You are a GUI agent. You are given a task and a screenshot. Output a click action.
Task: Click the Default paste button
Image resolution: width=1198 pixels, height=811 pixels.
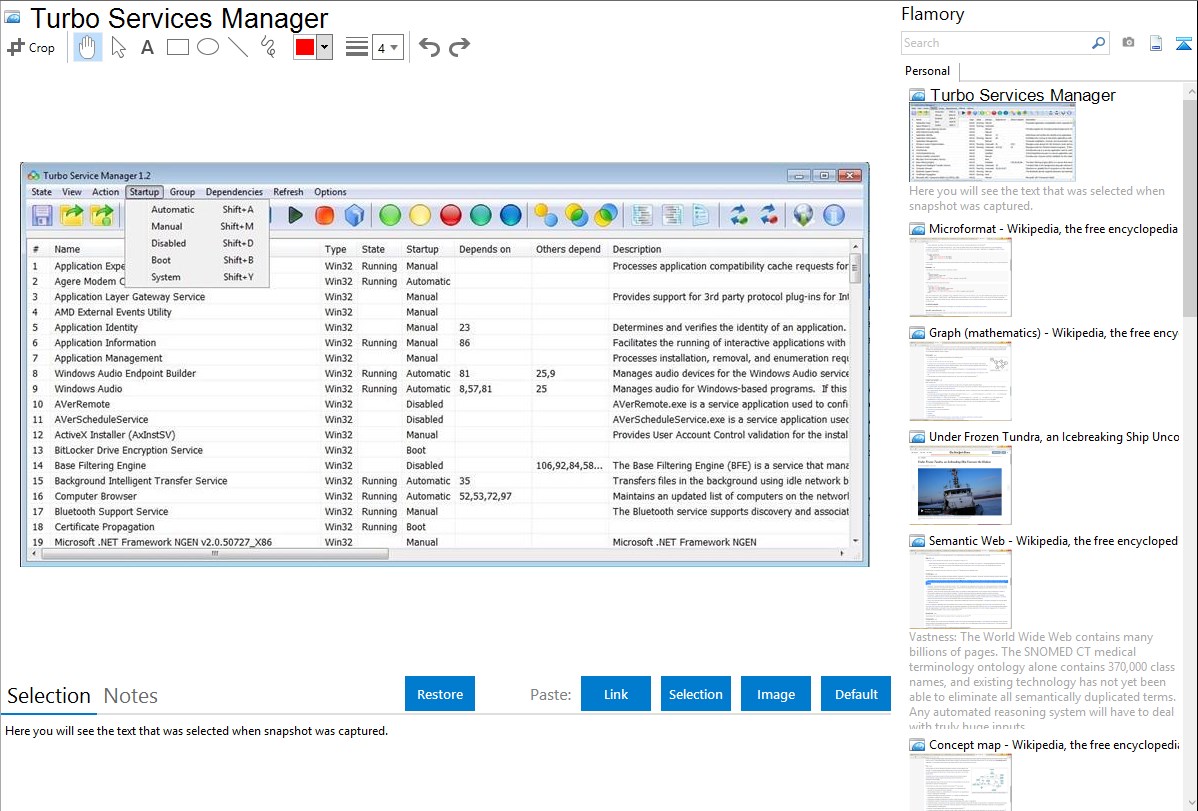tap(856, 694)
